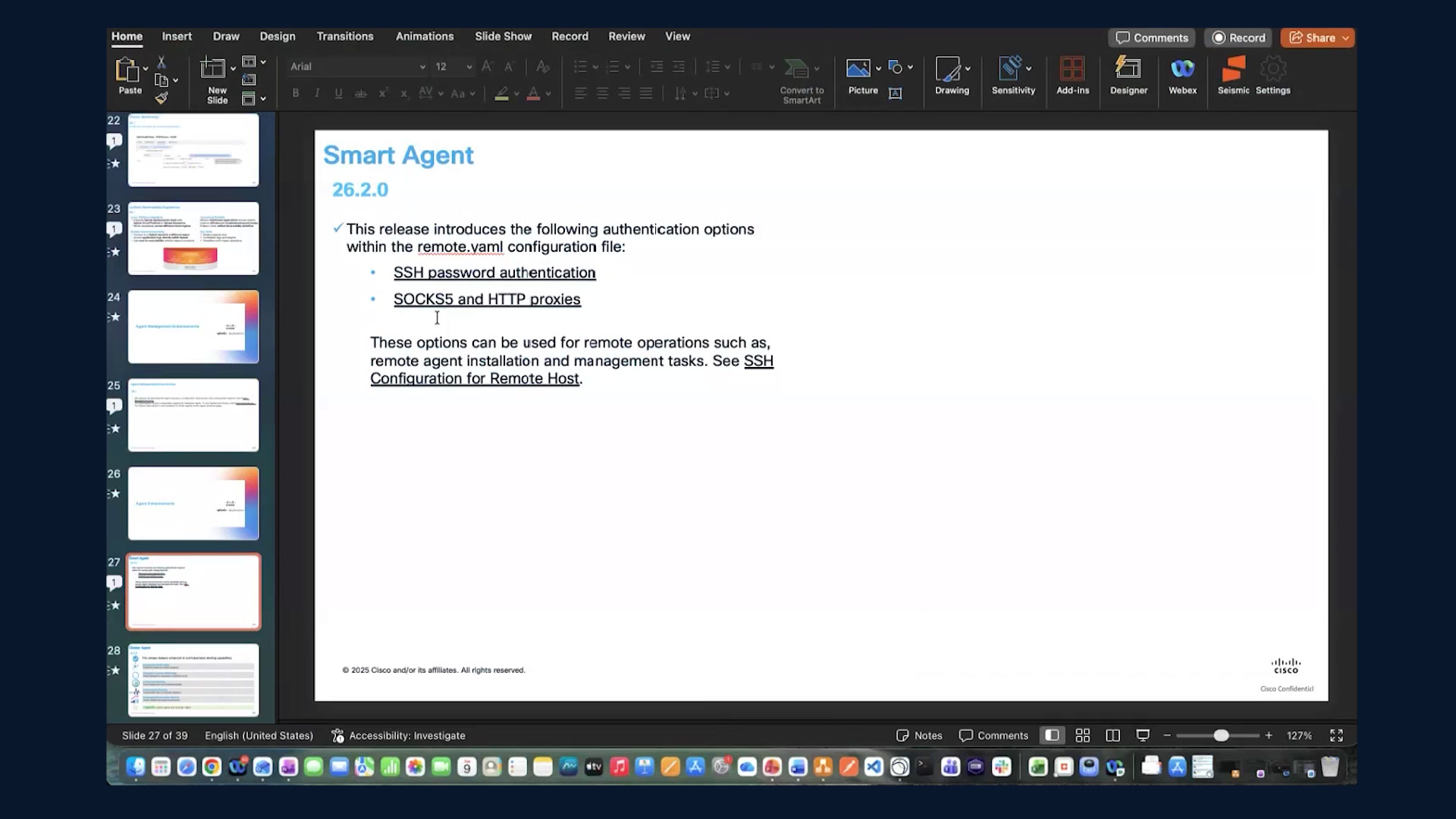
Task: Click the Record button at top right
Action: pos(1238,38)
